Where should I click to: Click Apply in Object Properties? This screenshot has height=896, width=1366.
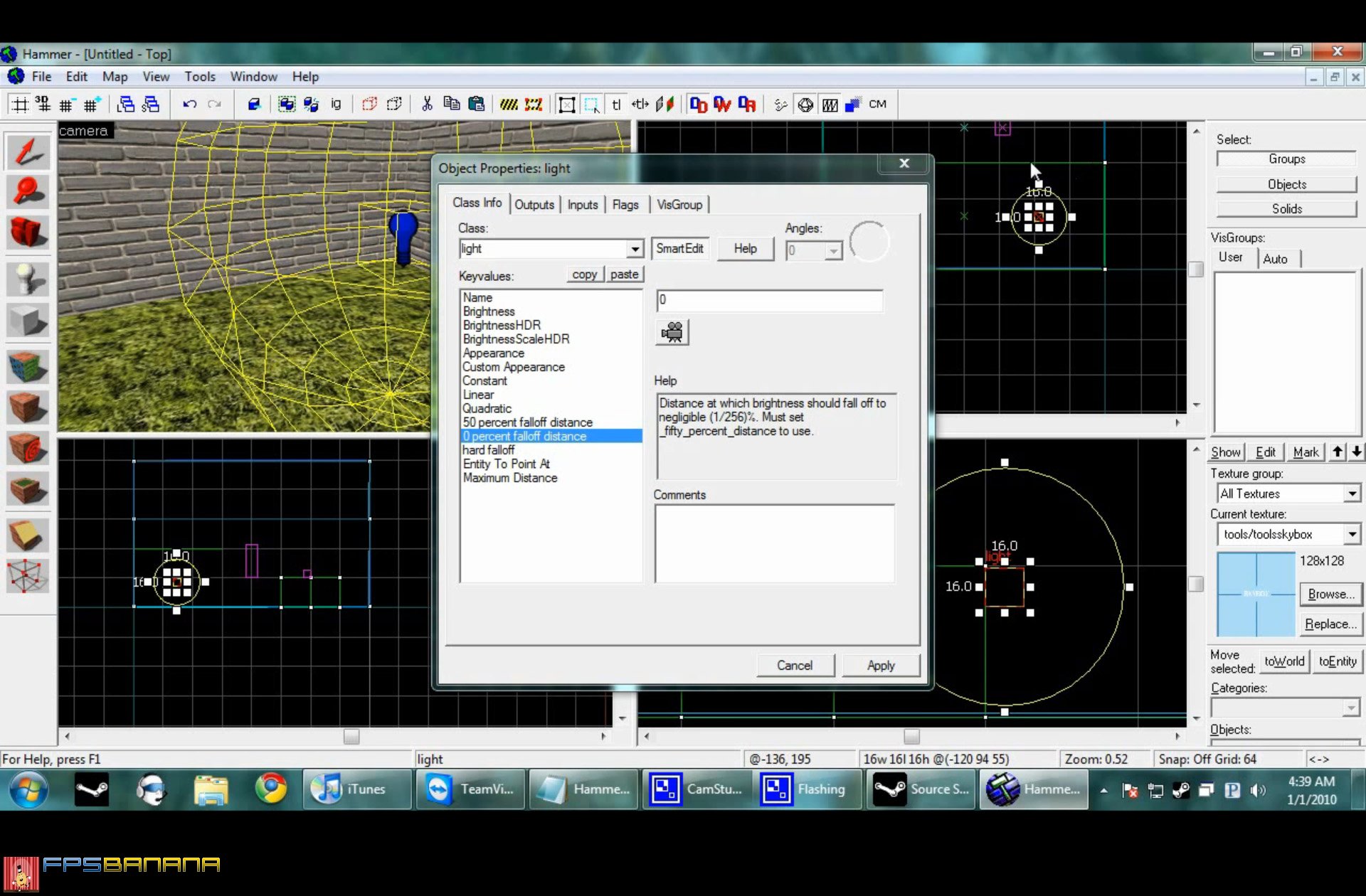(x=881, y=666)
